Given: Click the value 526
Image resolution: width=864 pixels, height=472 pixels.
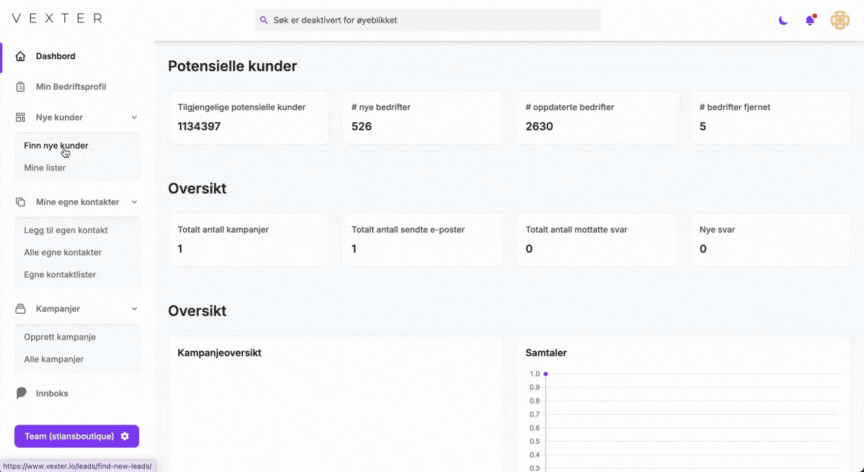Looking at the screenshot, I should click(361, 127).
